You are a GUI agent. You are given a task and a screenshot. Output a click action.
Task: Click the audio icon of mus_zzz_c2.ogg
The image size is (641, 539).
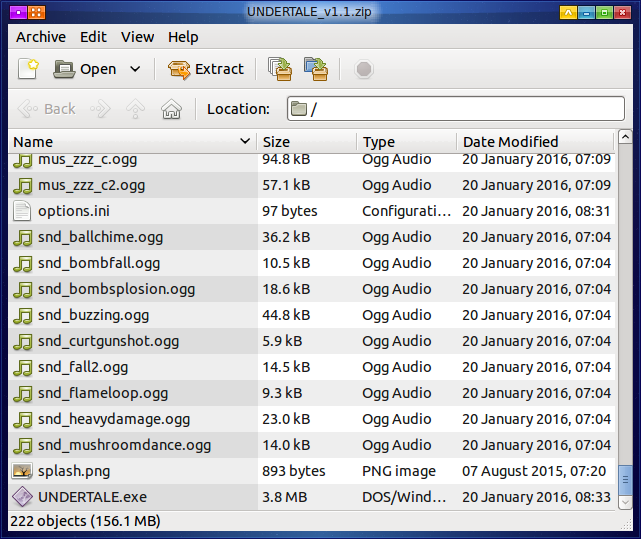click(22, 185)
